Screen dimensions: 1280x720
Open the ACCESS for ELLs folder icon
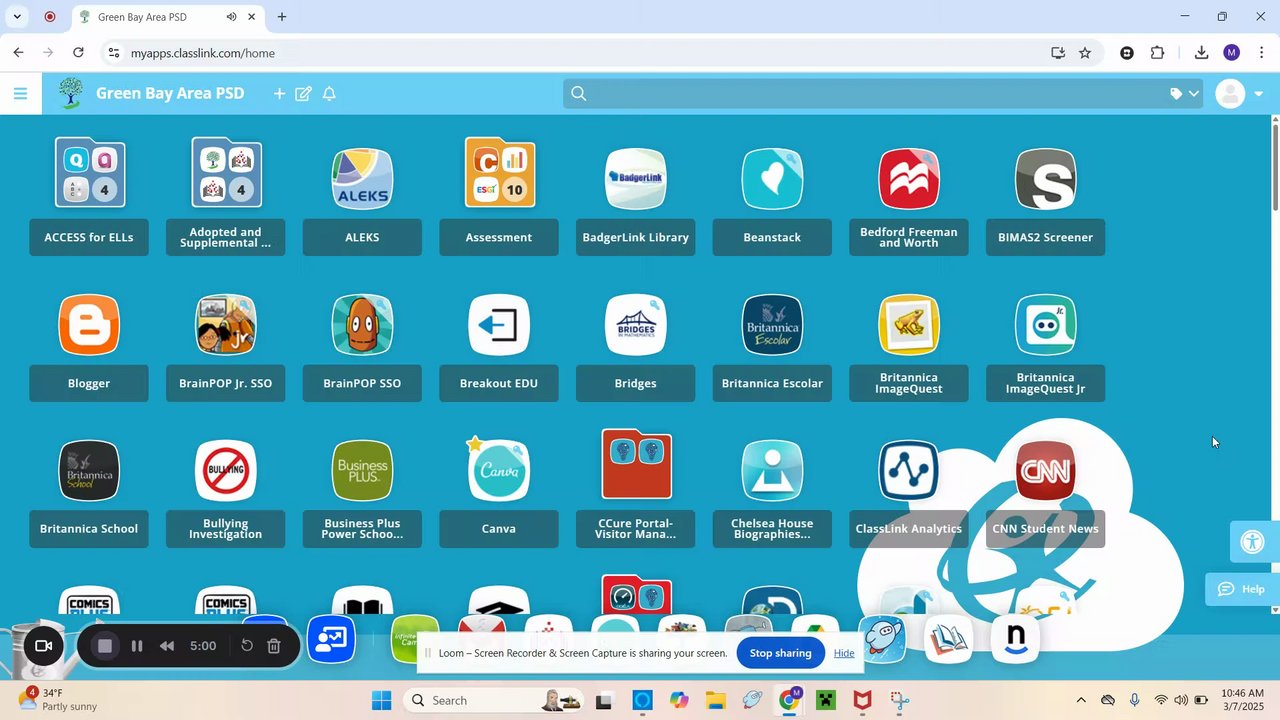tap(90, 173)
